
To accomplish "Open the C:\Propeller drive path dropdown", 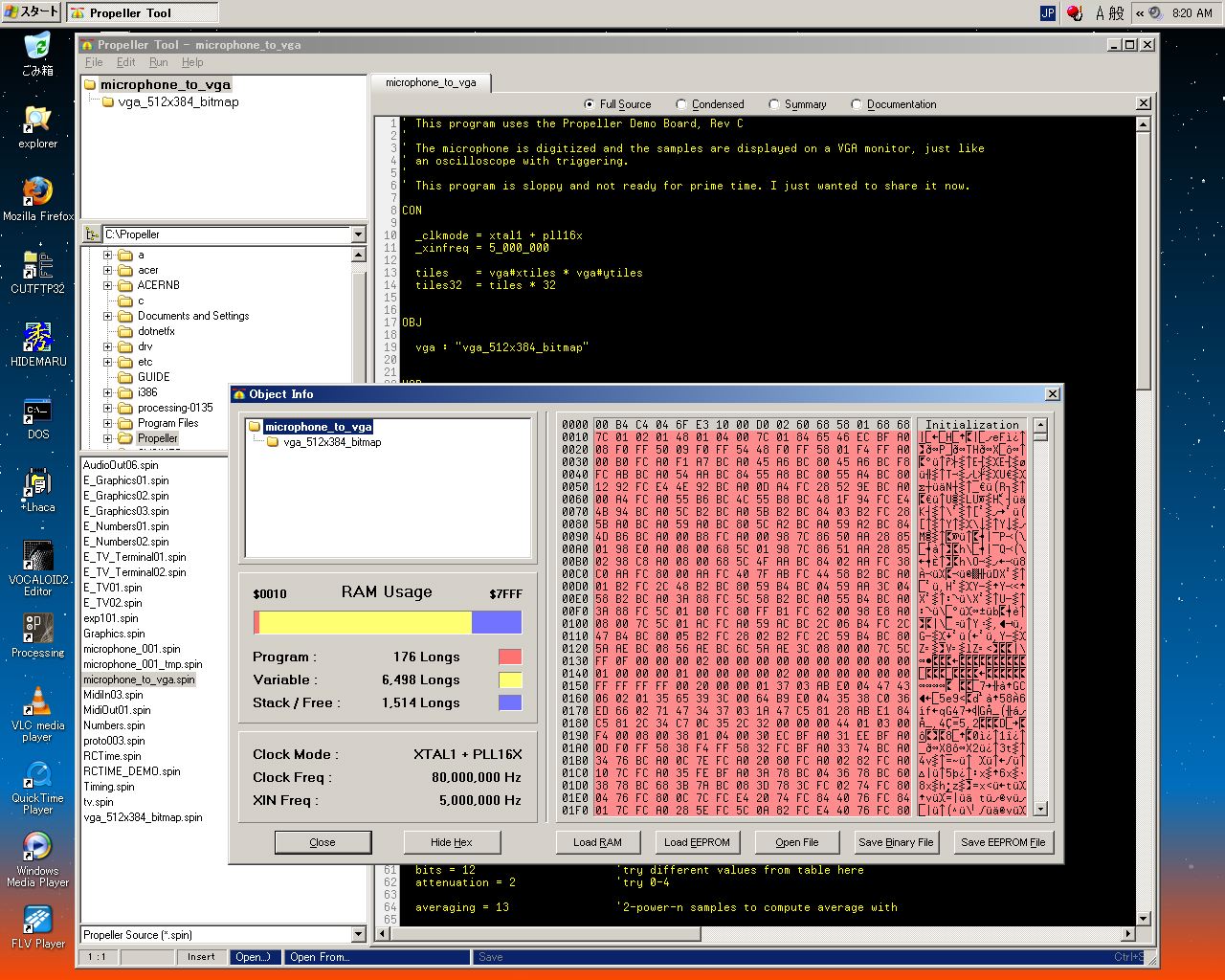I will 358,234.
